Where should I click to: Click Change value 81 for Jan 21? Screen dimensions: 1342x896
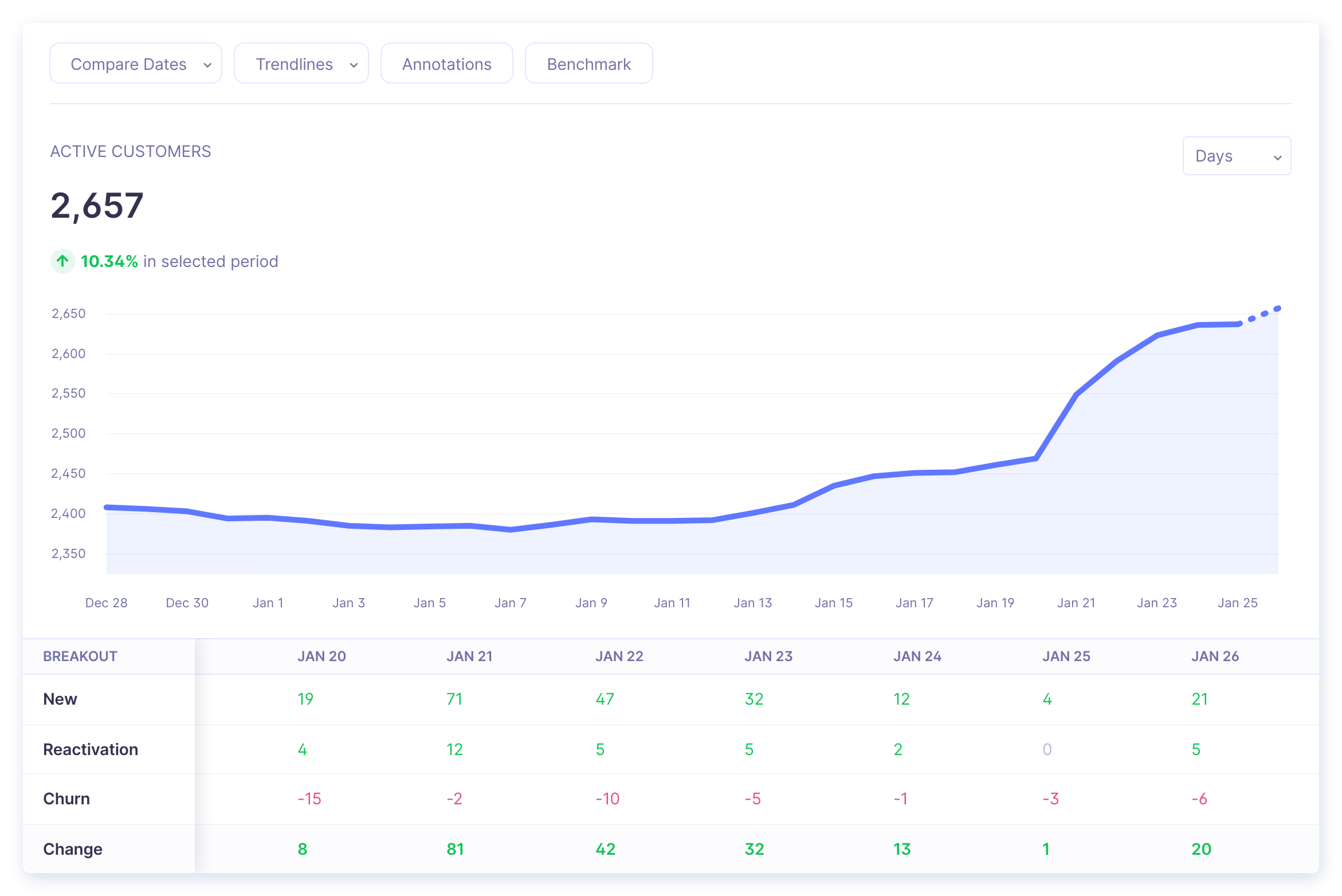pos(456,849)
